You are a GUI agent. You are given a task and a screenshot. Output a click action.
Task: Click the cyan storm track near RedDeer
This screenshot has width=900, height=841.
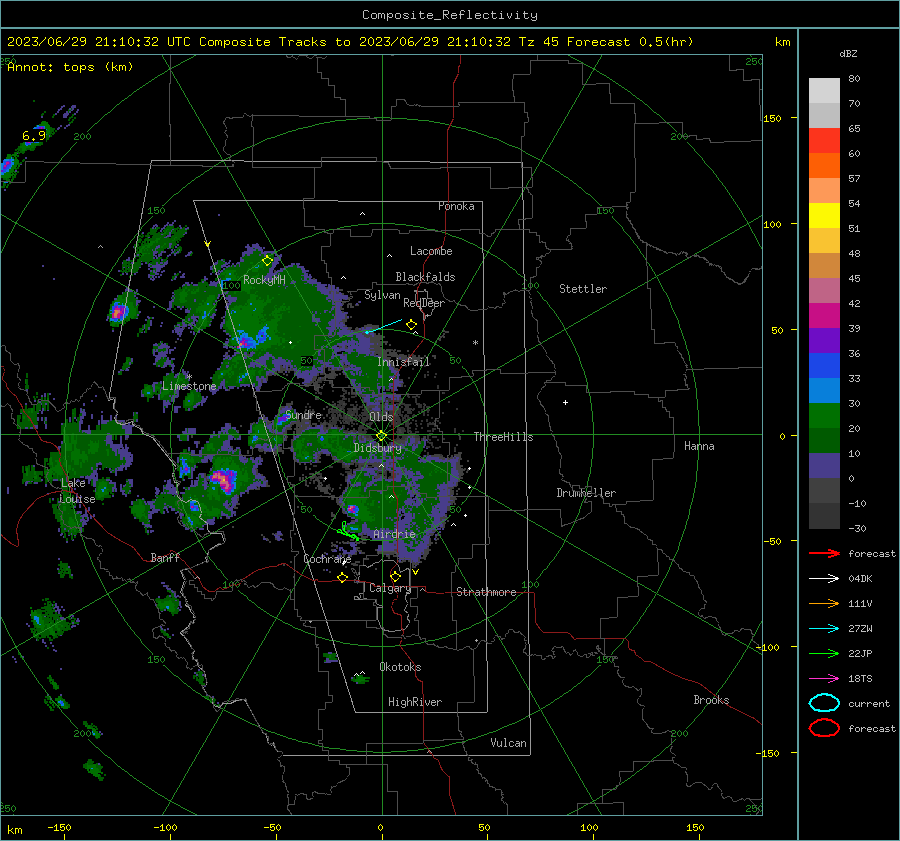tap(384, 326)
